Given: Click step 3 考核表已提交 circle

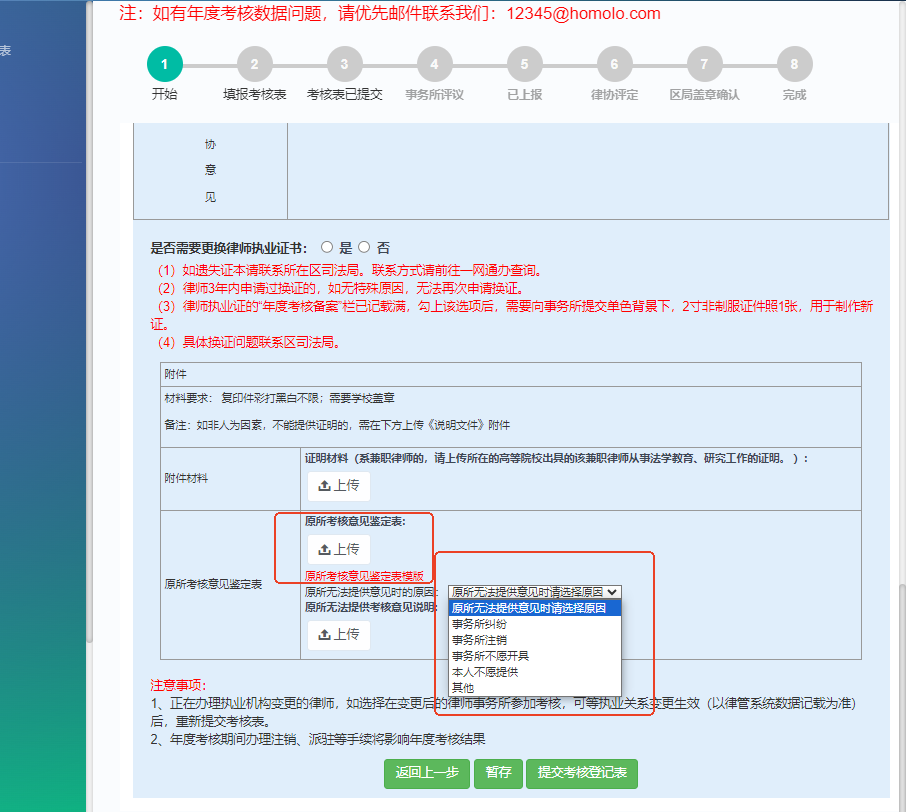Looking at the screenshot, I should tap(344, 65).
